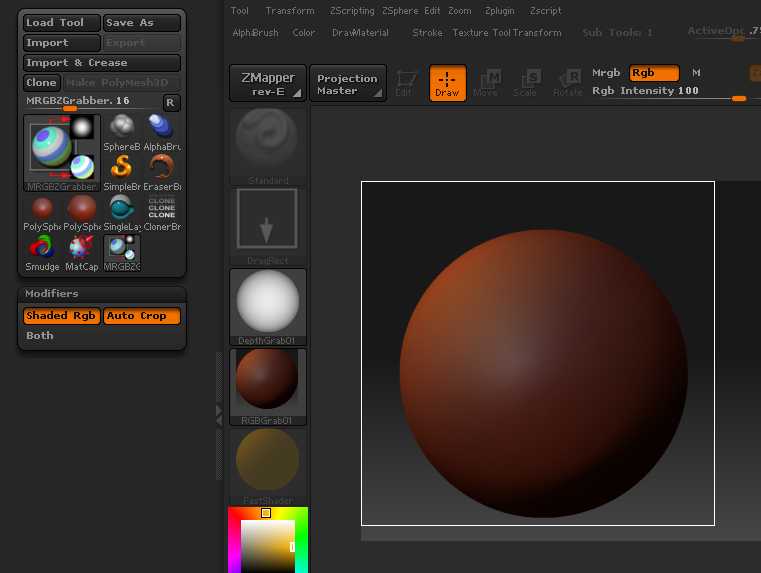Open the ZMapper rev-E plugin
The image size is (761, 573).
tap(267, 84)
